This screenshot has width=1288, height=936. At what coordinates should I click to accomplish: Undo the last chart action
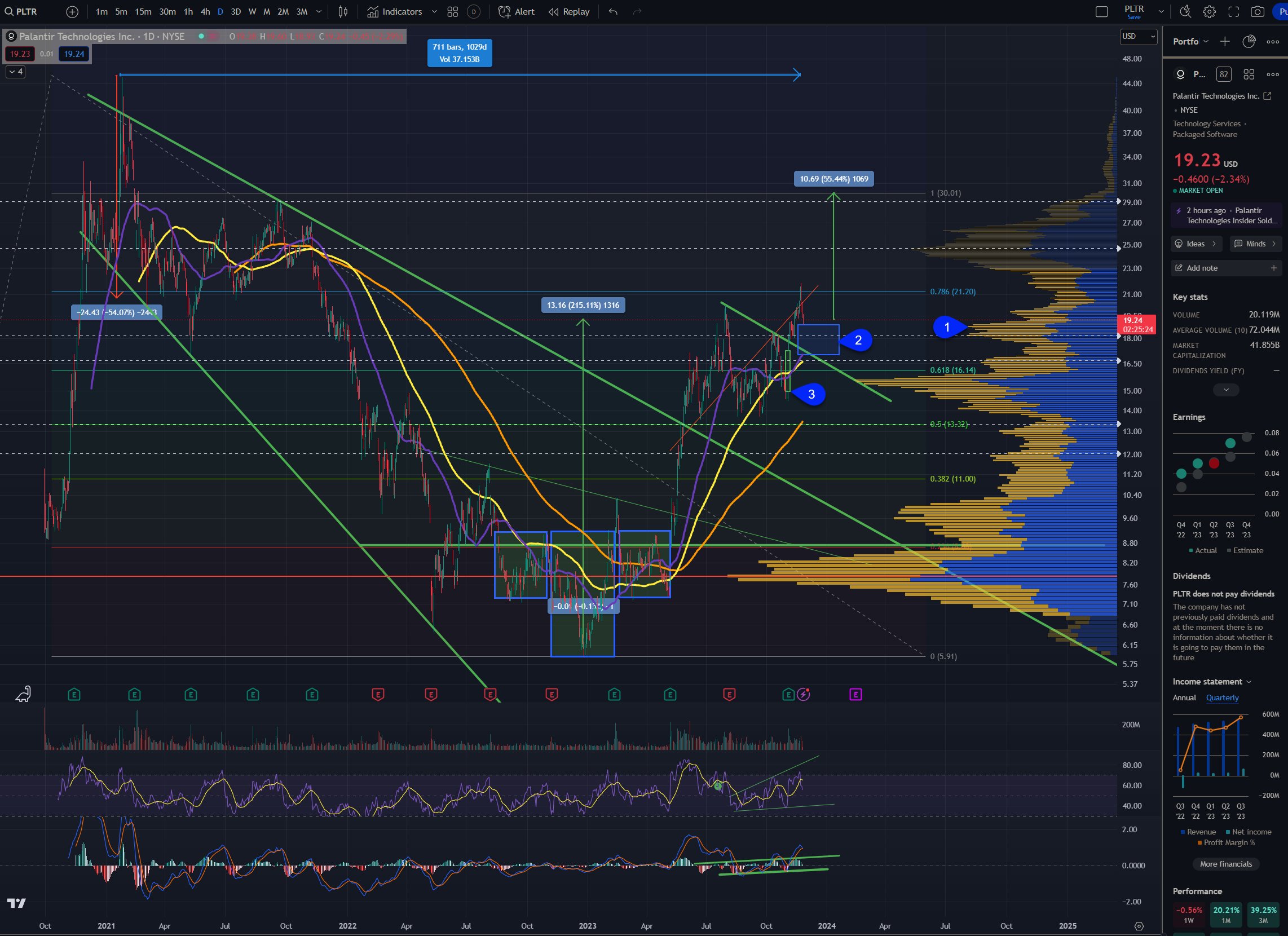(613, 11)
